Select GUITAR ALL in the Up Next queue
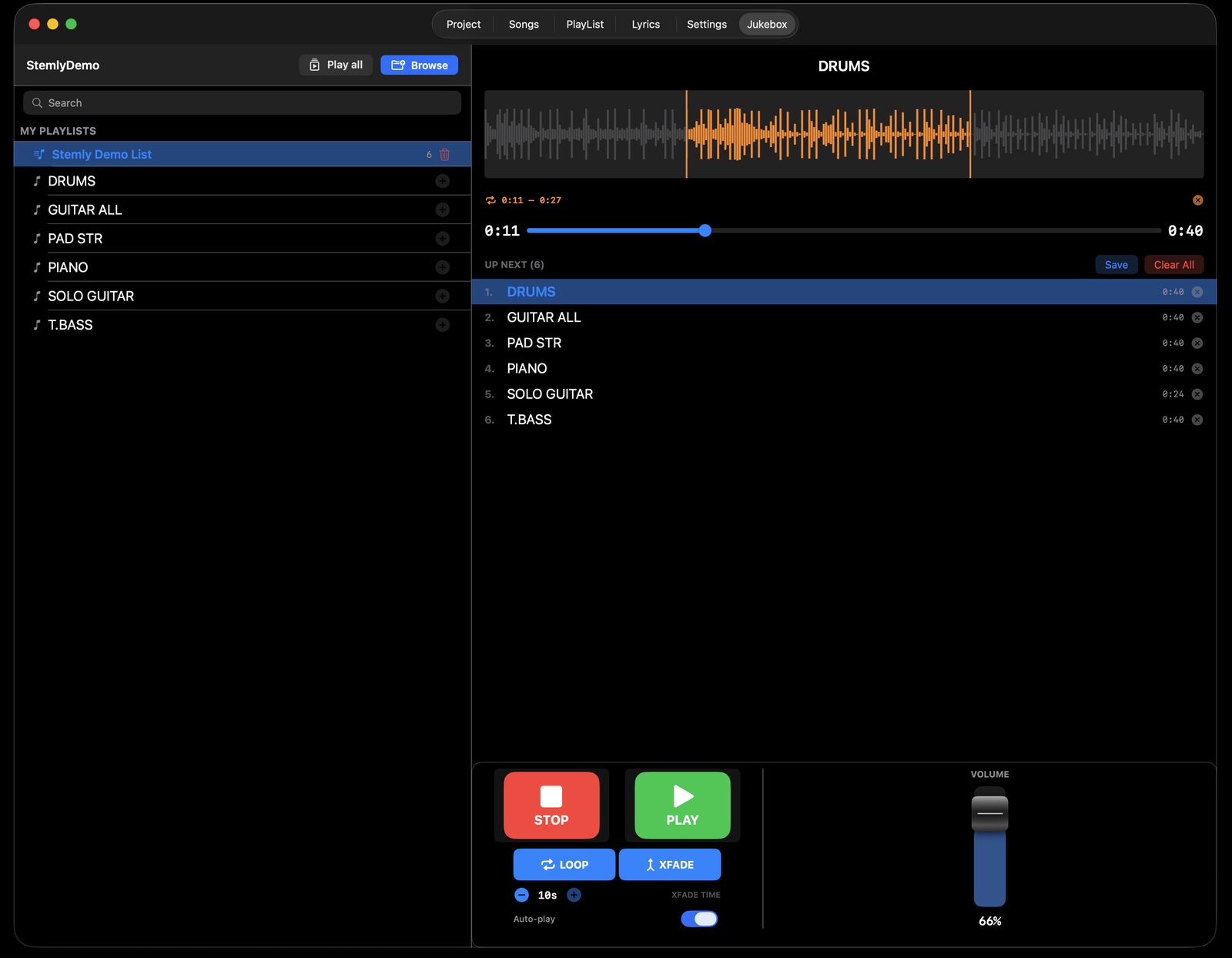The height and width of the screenshot is (958, 1232). [844, 317]
